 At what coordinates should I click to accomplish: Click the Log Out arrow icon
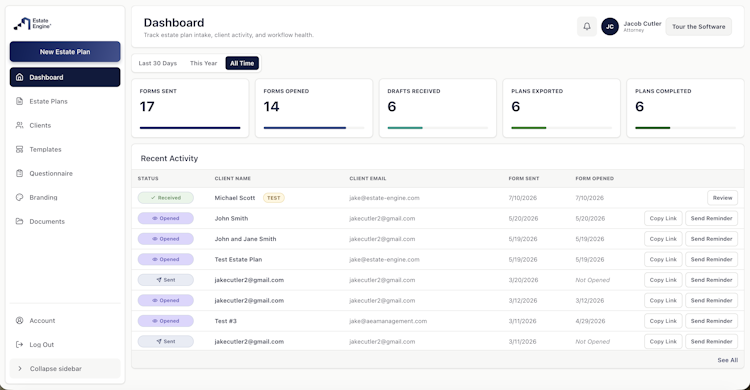pyautogui.click(x=20, y=345)
